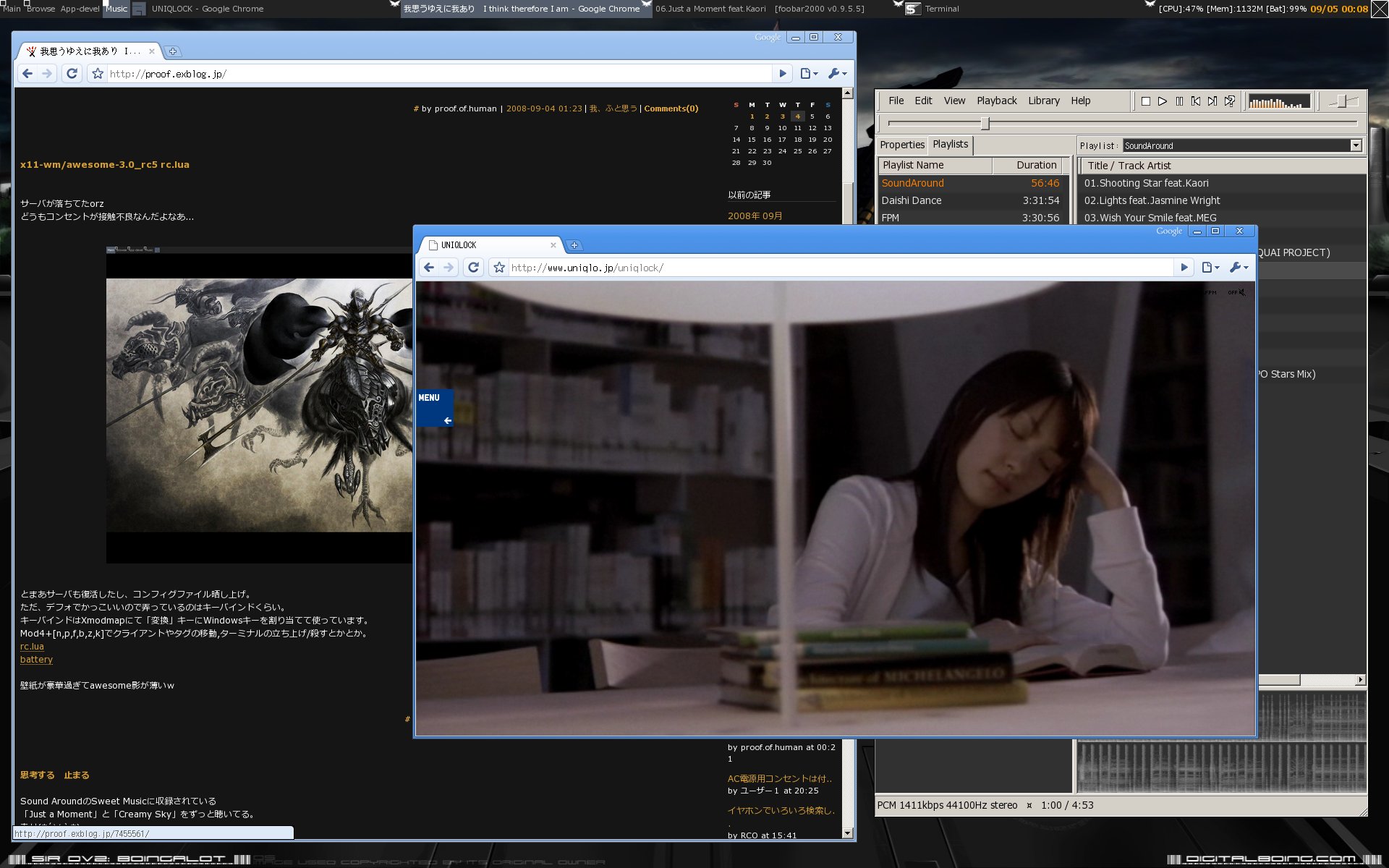This screenshot has height=868, width=1389.
Task: Select calendar date 3 on the blog
Action: [x=782, y=116]
